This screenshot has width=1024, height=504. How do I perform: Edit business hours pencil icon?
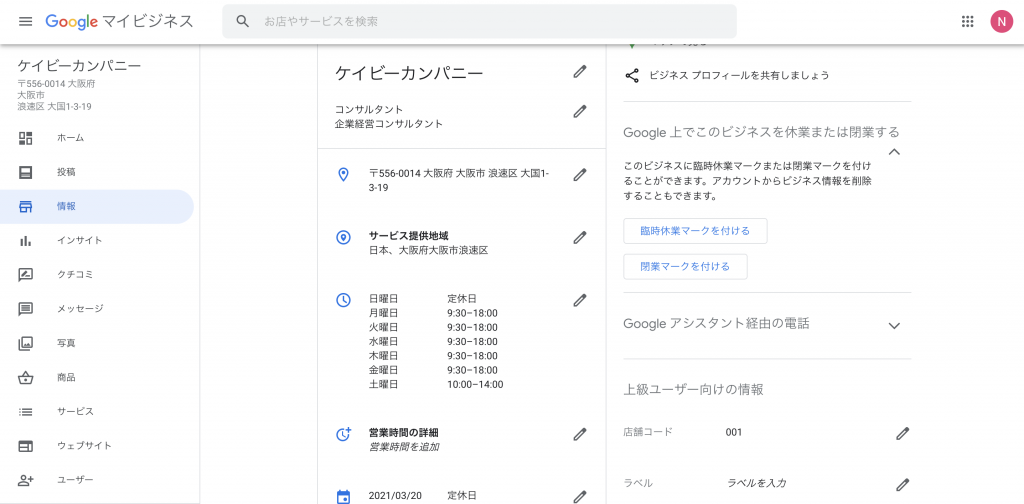(580, 300)
